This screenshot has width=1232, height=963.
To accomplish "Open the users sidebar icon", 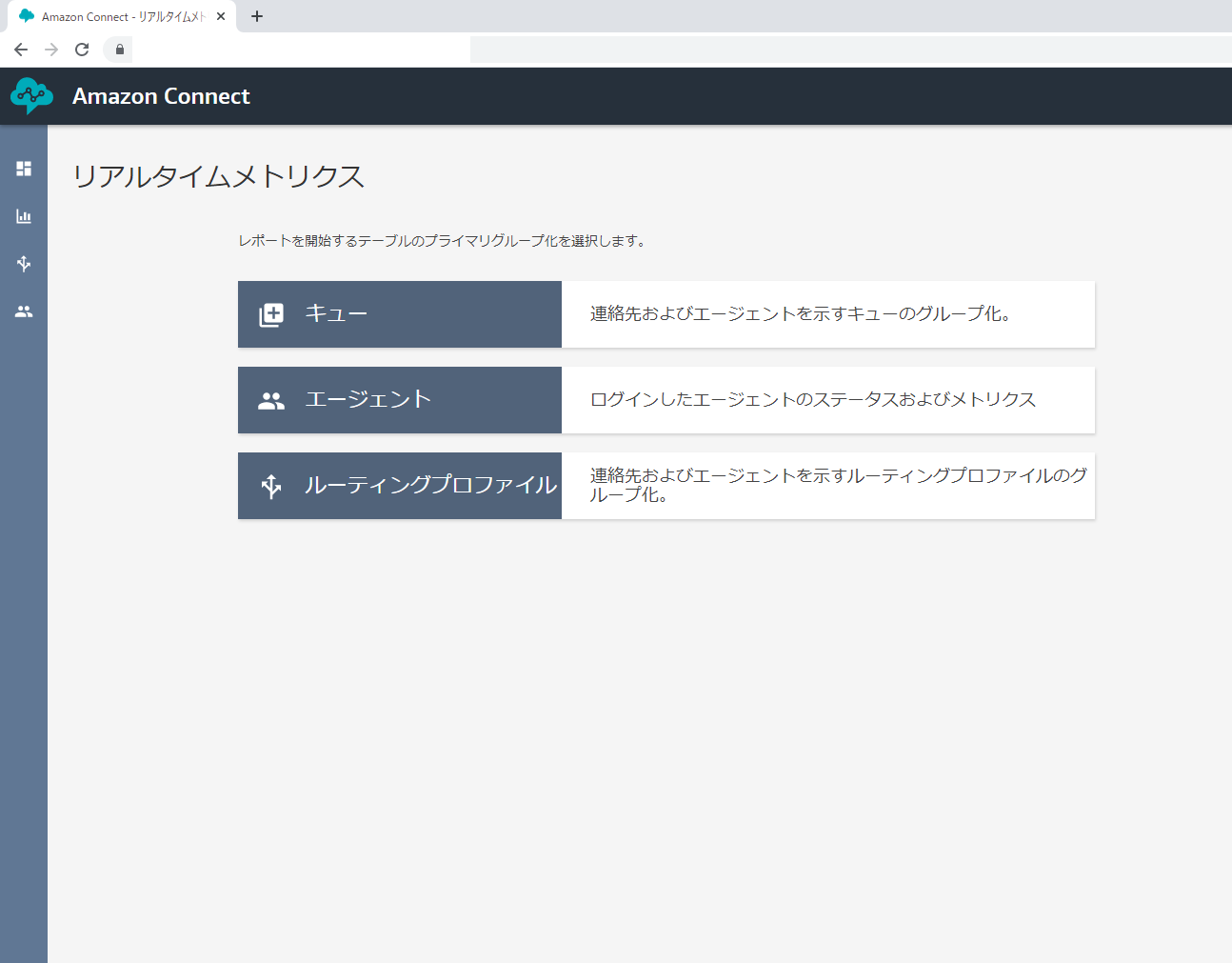I will point(24,311).
